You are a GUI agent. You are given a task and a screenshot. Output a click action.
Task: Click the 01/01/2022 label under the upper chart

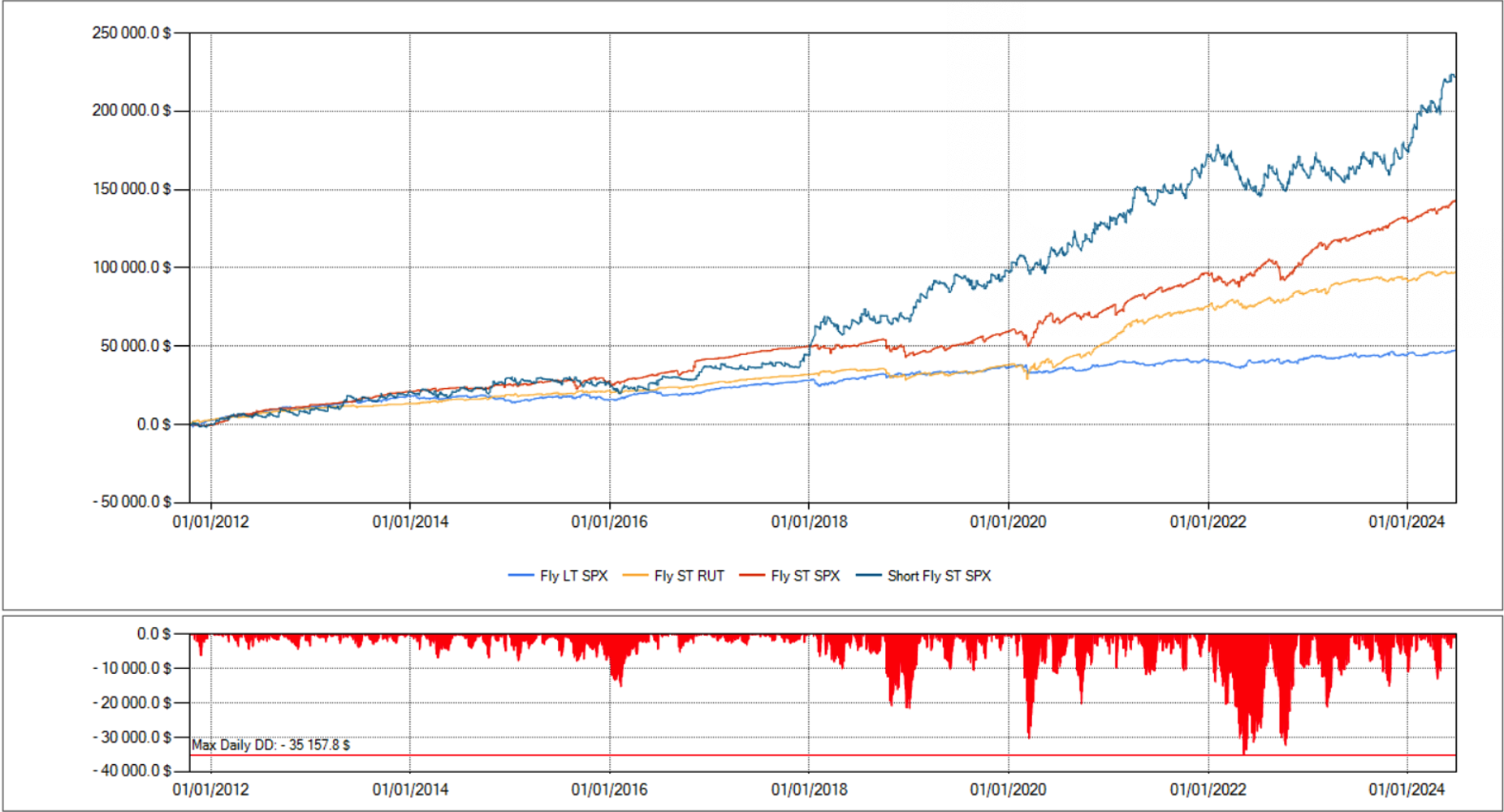coord(1208,521)
